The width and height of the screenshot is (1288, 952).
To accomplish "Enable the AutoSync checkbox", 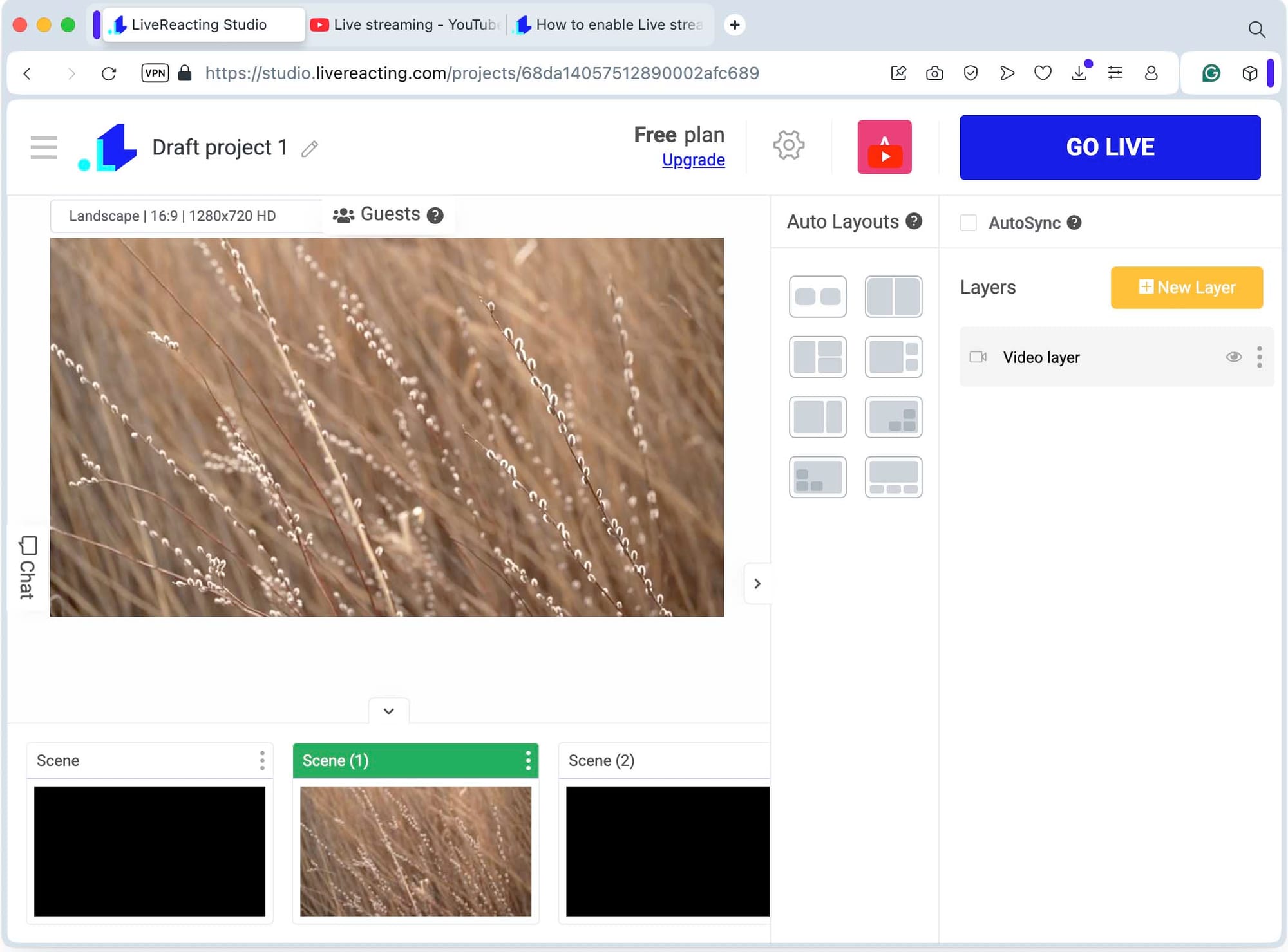I will click(968, 223).
